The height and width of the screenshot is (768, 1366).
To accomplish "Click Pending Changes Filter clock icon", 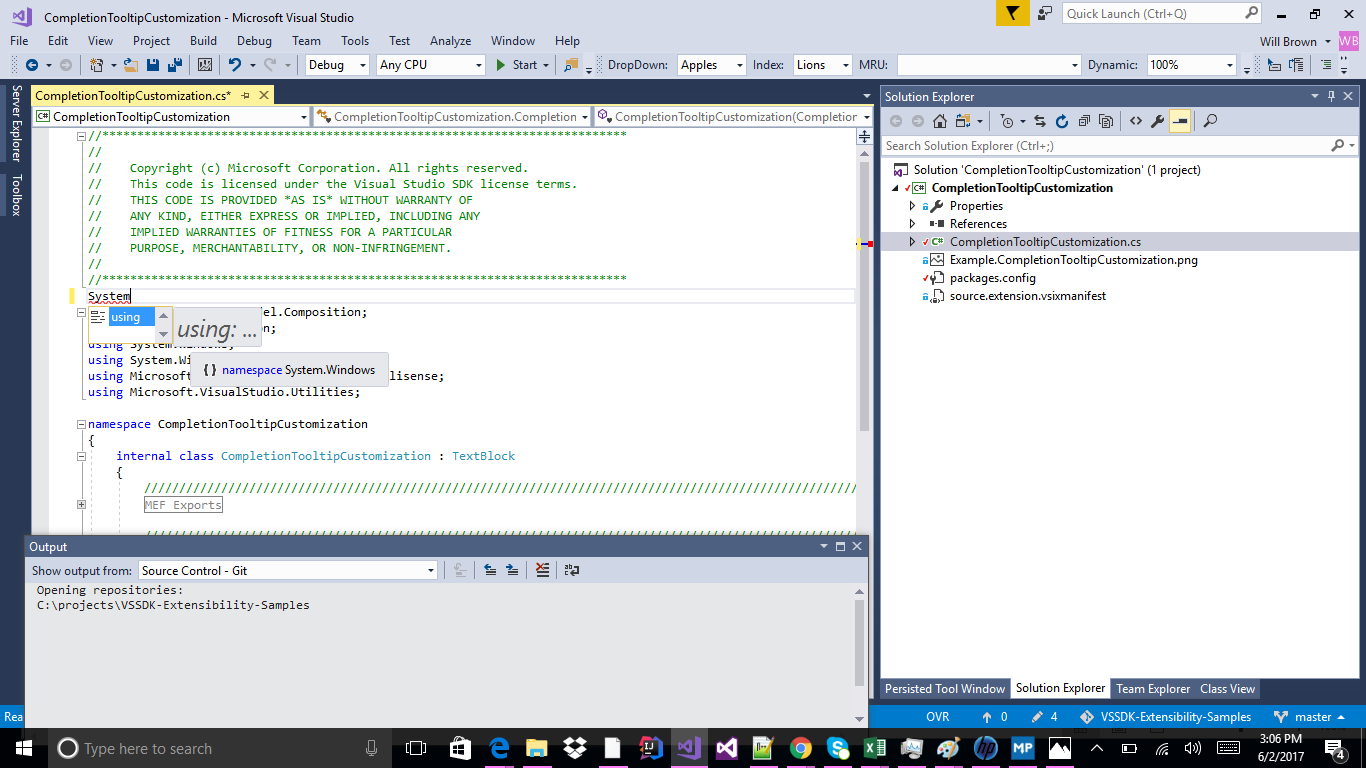I will point(1007,121).
